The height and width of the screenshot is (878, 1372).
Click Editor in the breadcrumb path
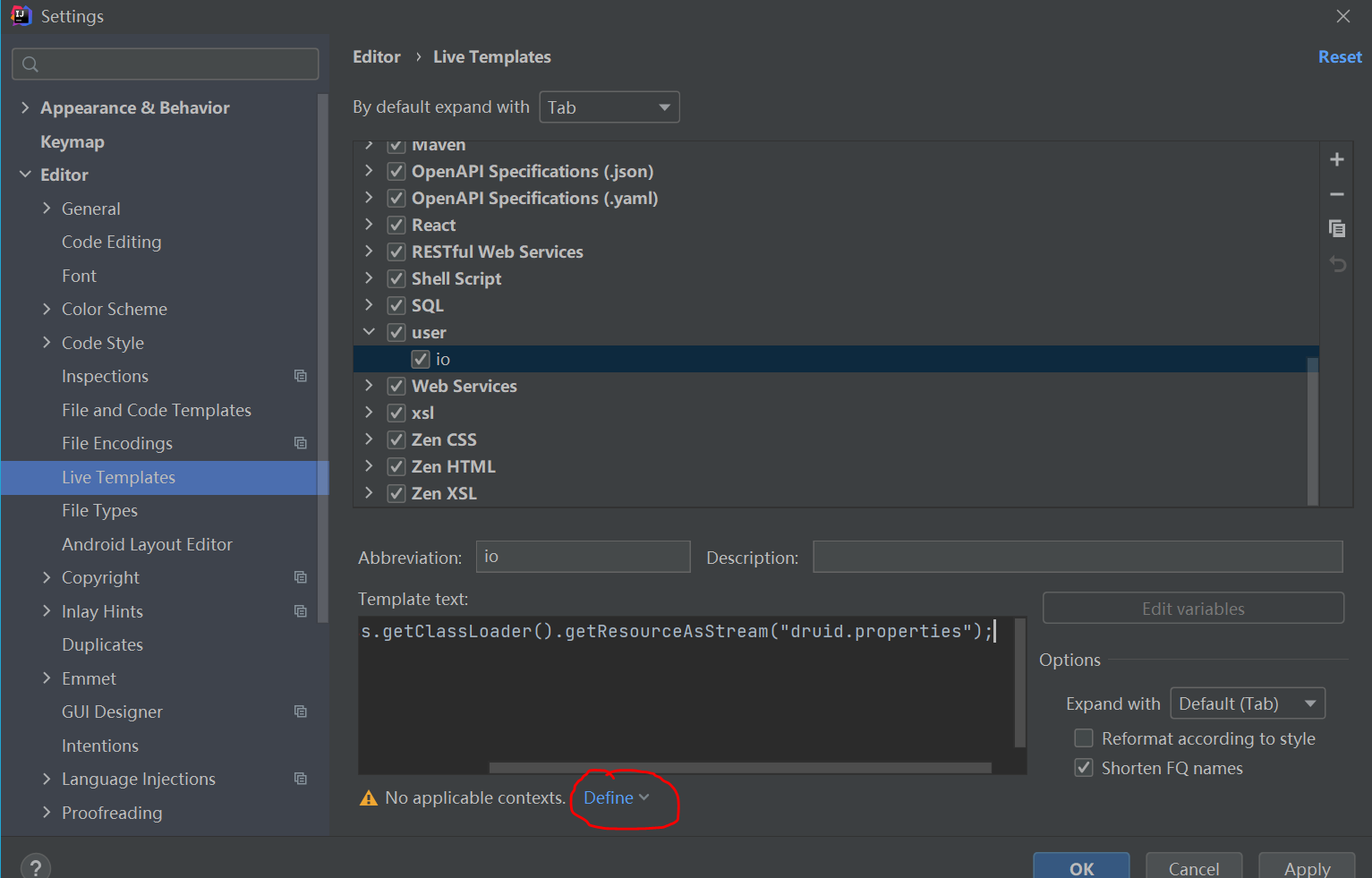point(377,56)
